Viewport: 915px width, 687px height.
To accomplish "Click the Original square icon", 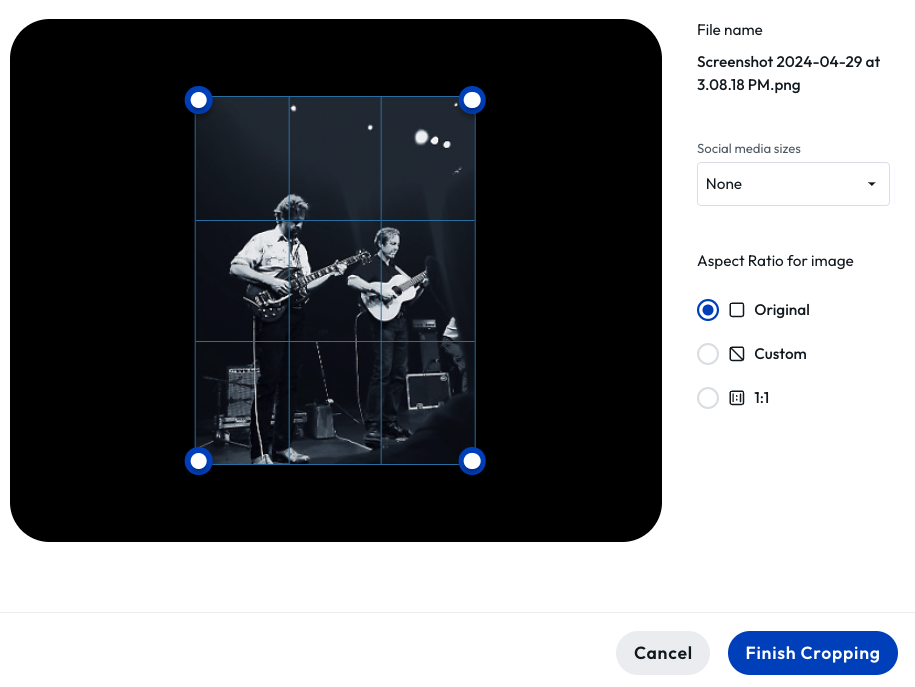I will [x=737, y=310].
